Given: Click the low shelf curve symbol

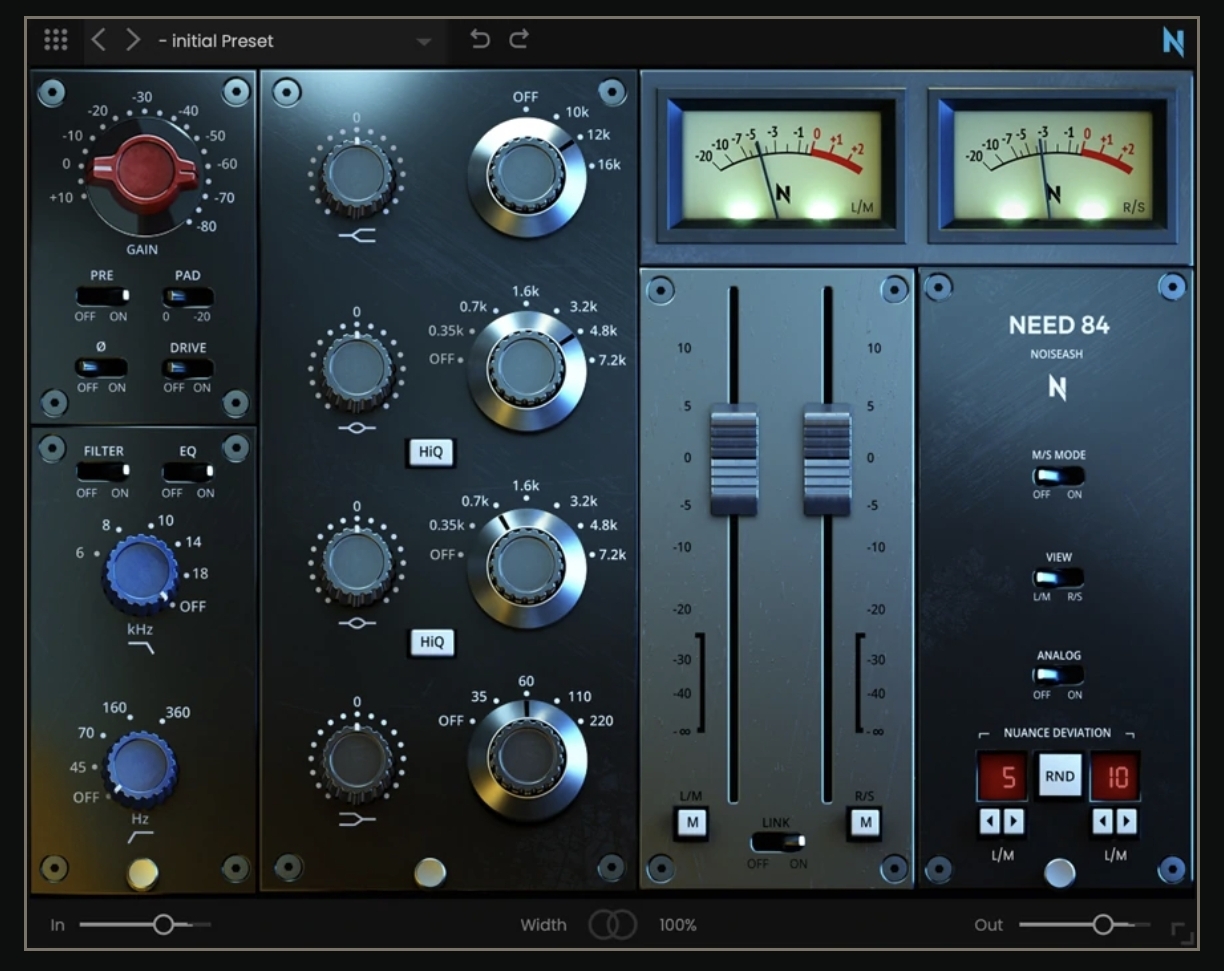Looking at the screenshot, I should pyautogui.click(x=357, y=820).
